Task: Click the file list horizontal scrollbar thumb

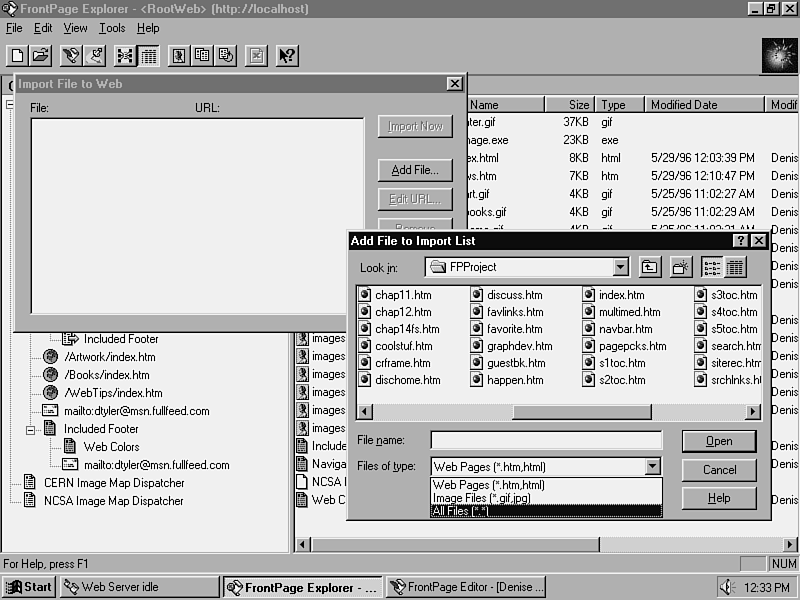Action: coord(581,412)
